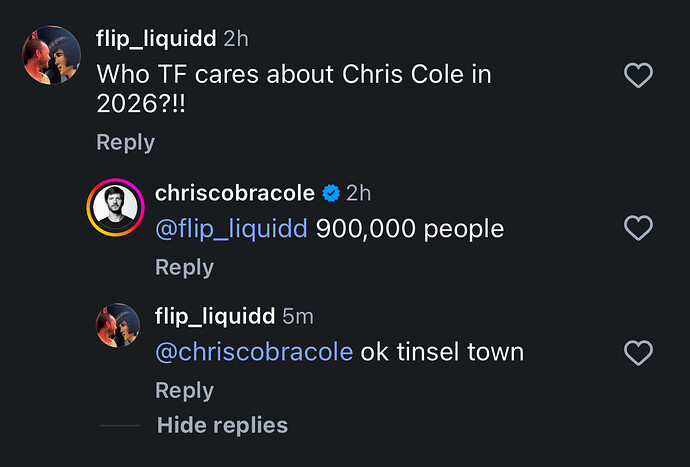
Task: Like flip_liquidd's "Who TF cares" comment
Action: (x=638, y=75)
